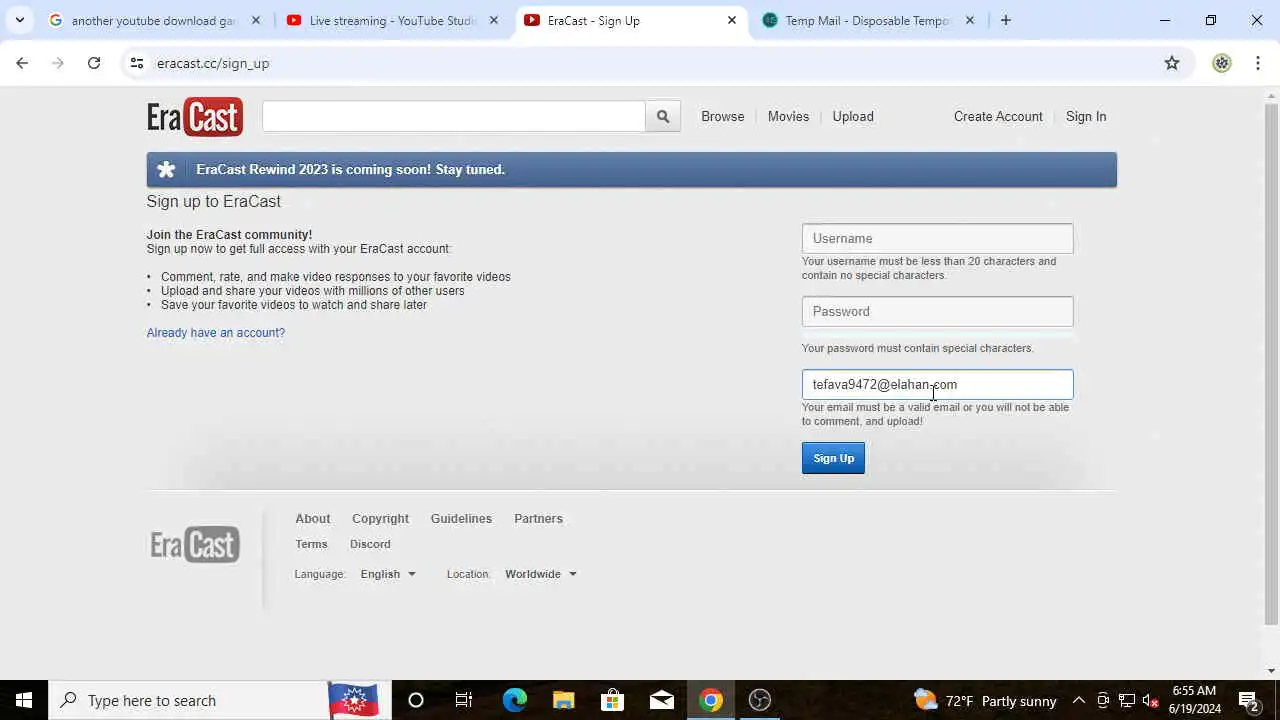Open the site information icon beside the URL
The width and height of the screenshot is (1280, 720).
(x=137, y=63)
